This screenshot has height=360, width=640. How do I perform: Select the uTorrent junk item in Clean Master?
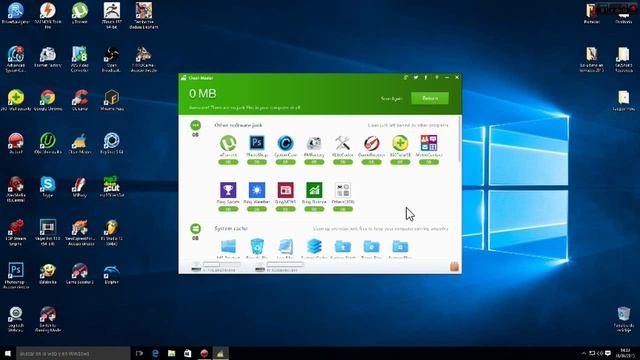228,143
